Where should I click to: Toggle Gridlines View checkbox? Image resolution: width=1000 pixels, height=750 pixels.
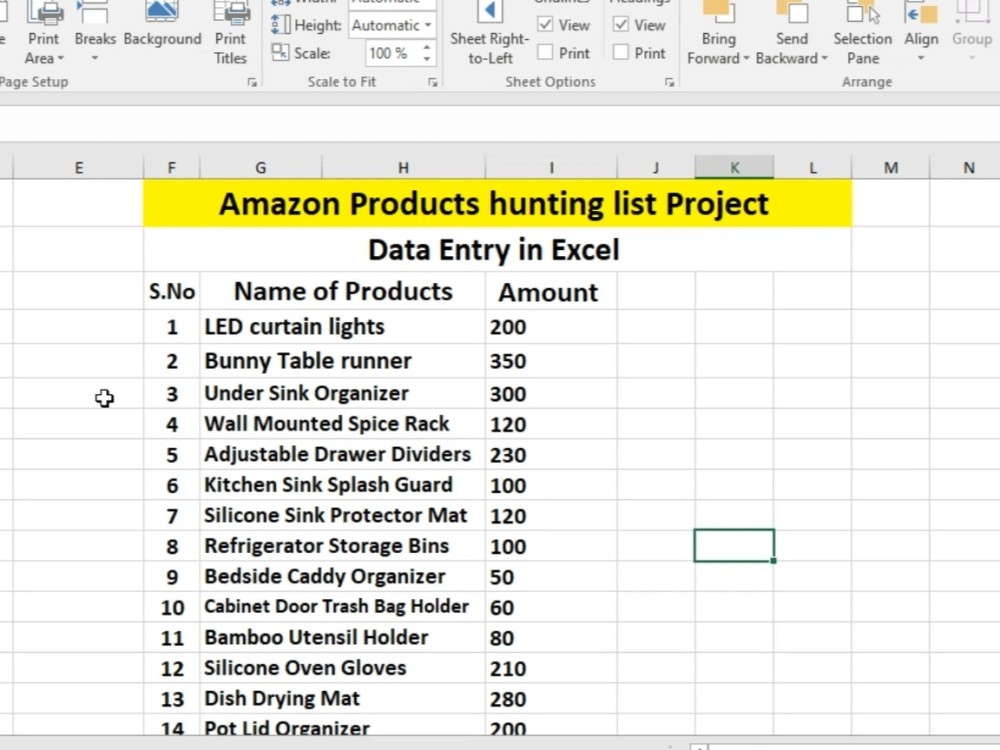(x=545, y=25)
